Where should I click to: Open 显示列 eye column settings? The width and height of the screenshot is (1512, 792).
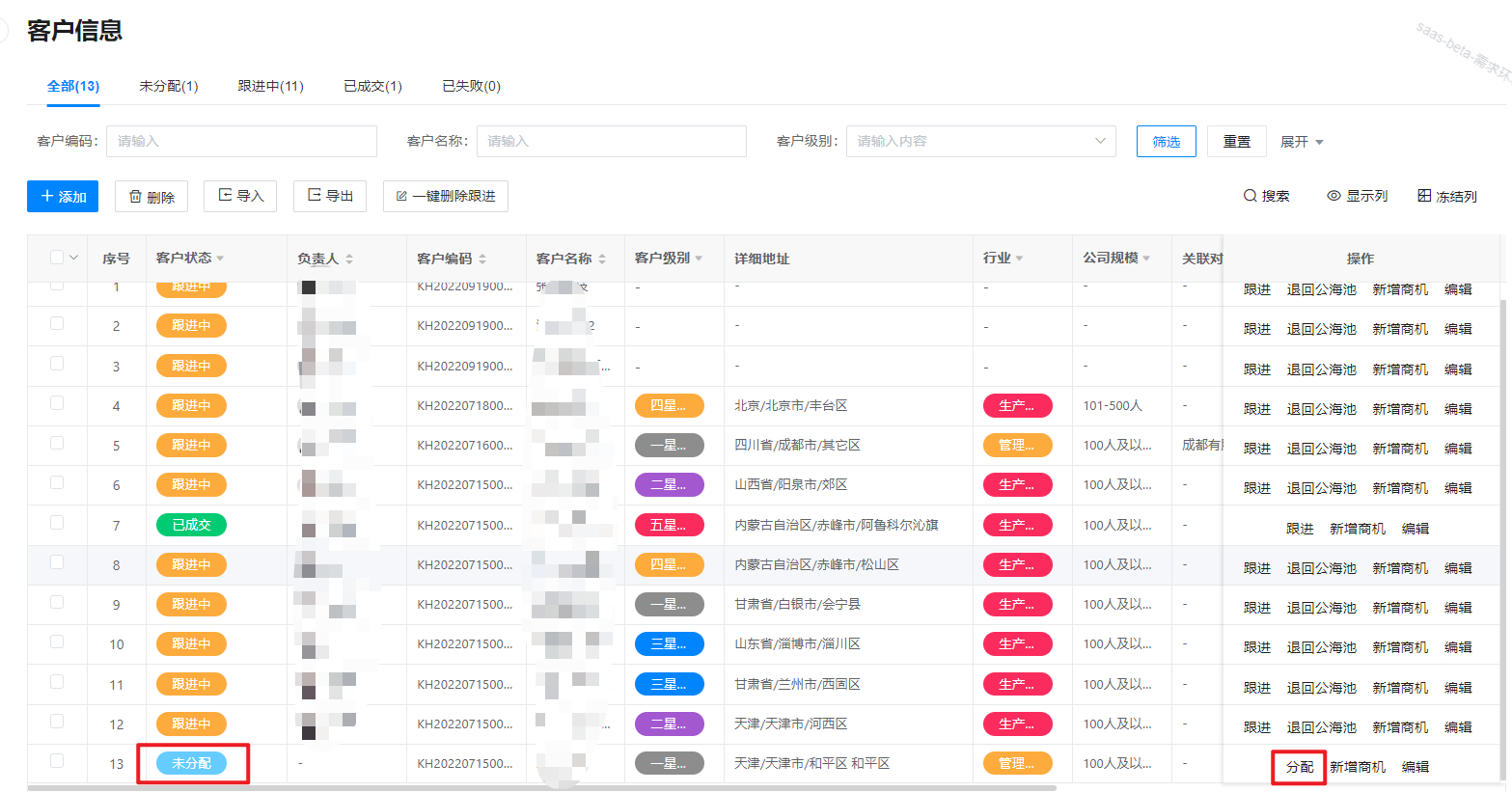tap(1357, 196)
